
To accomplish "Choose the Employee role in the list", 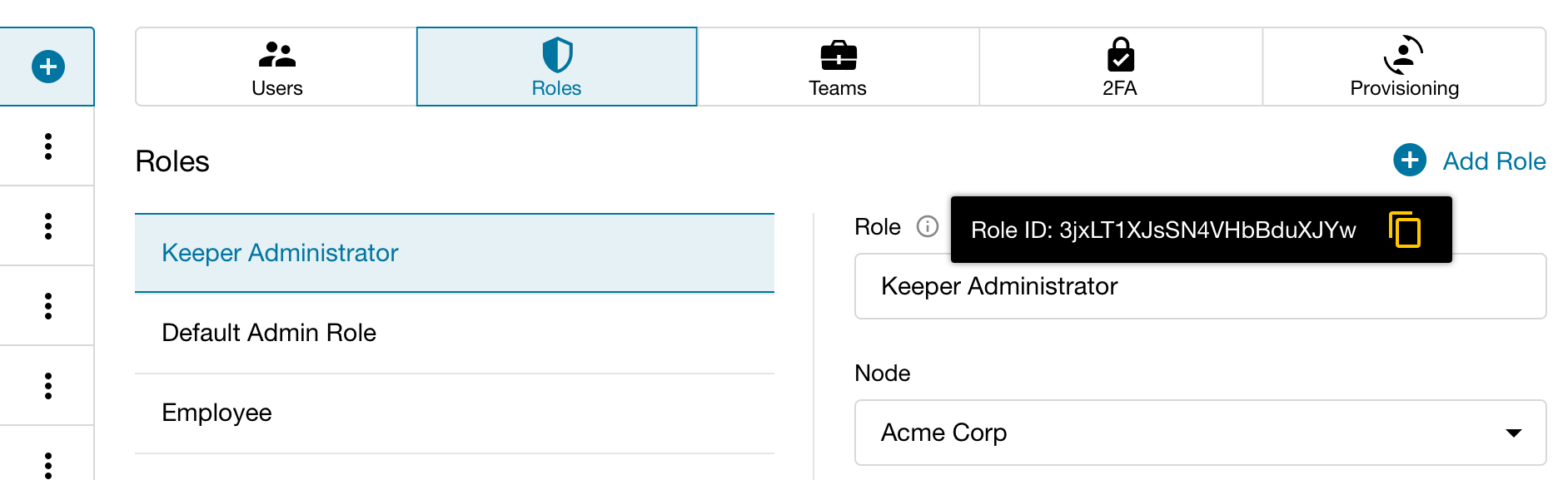I will click(454, 413).
